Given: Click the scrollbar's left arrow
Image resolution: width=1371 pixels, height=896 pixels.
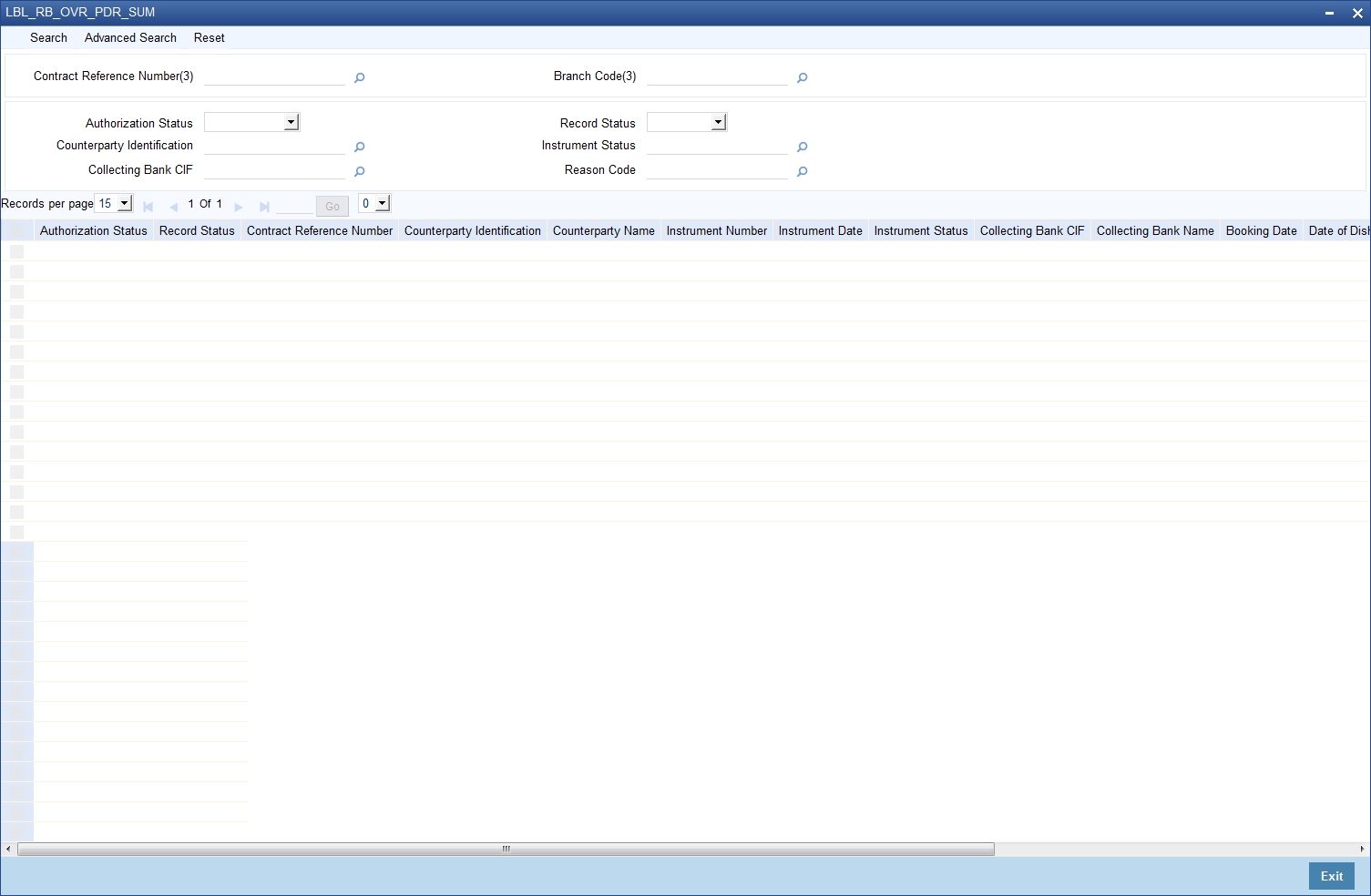Looking at the screenshot, I should tap(7, 849).
